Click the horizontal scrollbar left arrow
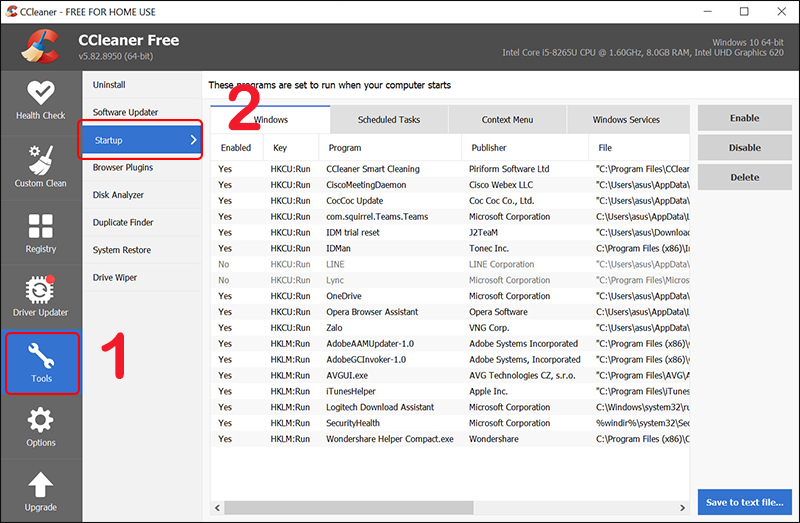This screenshot has height=523, width=800. coord(218,508)
